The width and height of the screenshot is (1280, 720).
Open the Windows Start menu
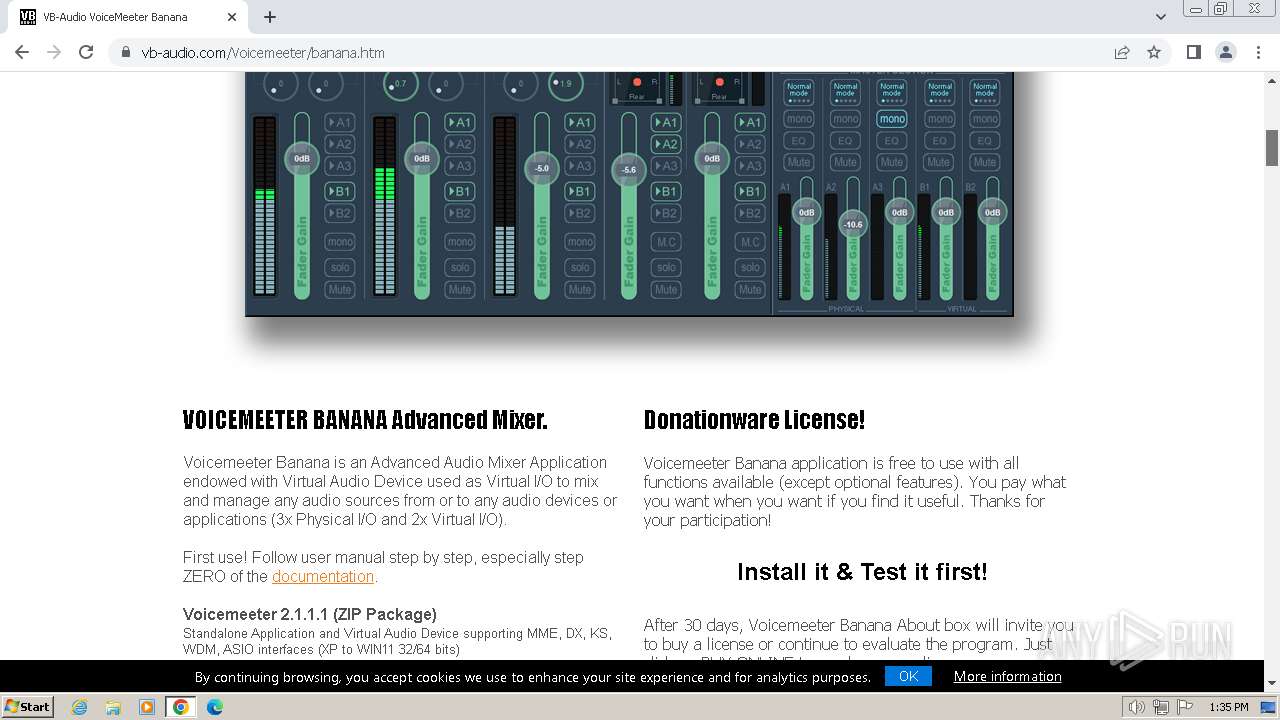(x=28, y=707)
